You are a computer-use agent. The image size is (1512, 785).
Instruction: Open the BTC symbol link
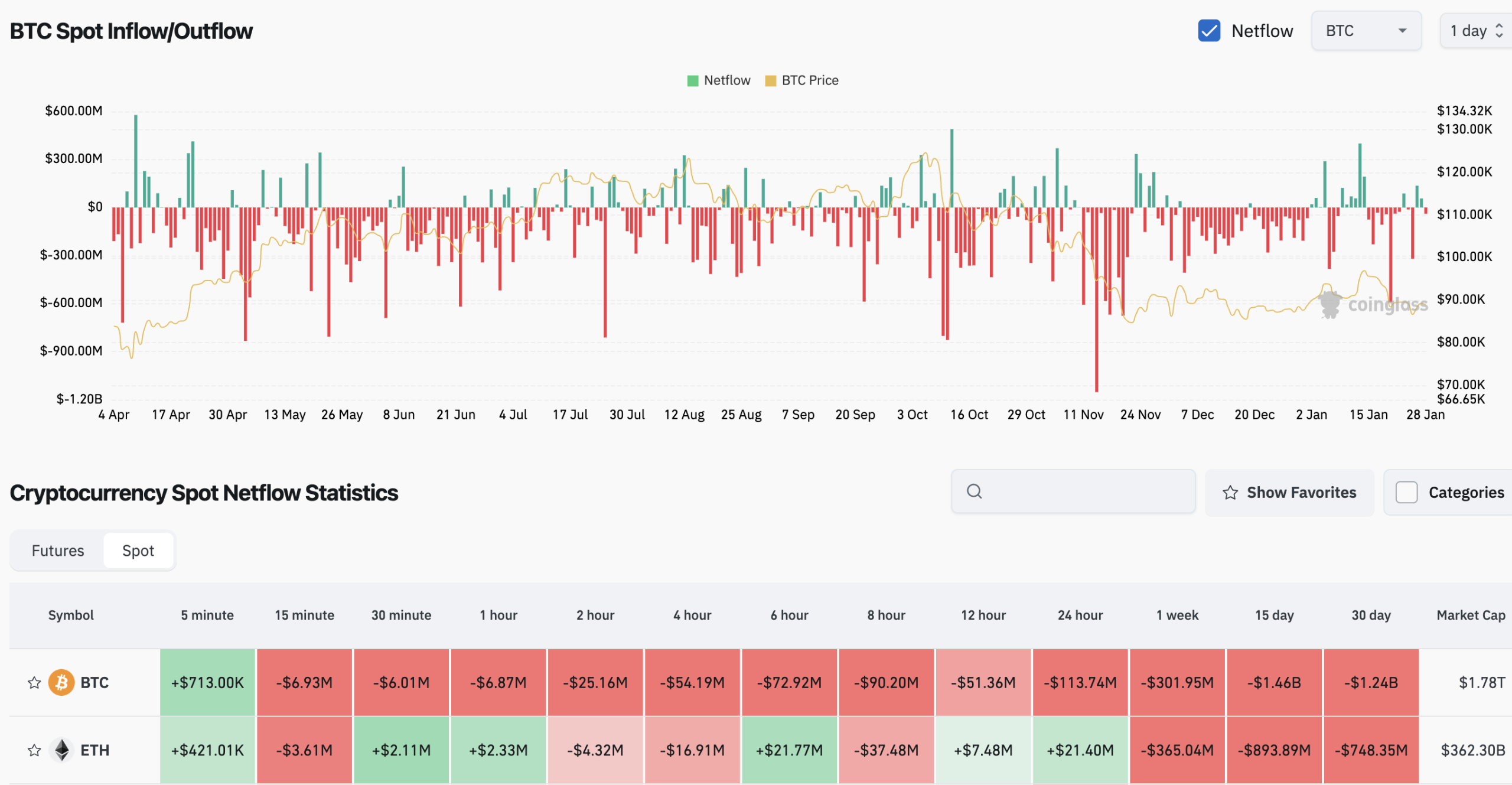coord(94,683)
